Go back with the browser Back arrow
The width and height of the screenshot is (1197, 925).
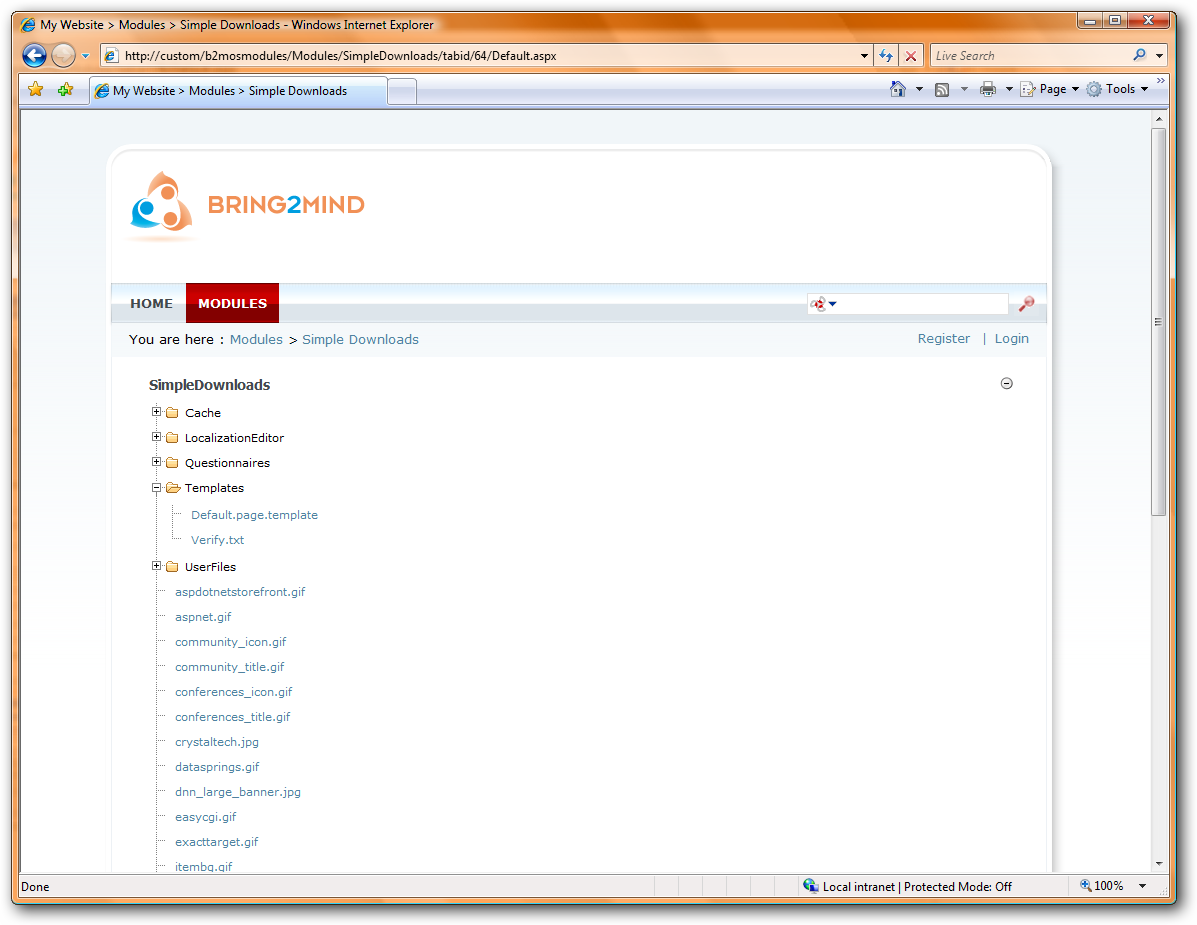(34, 56)
